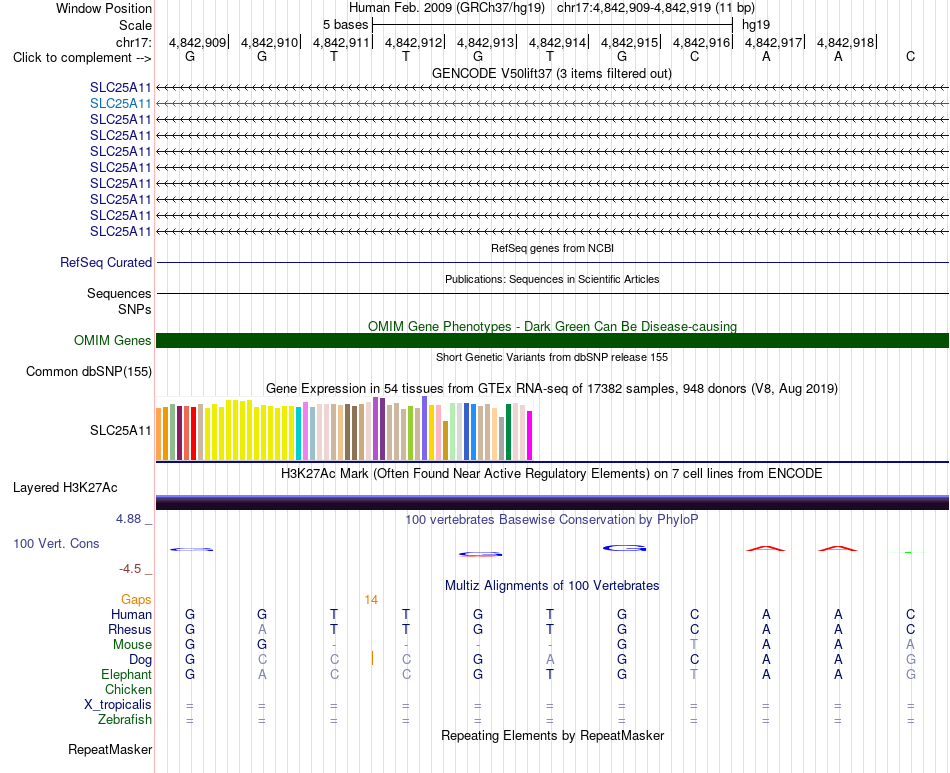Click the SLC25A11 label beside the GTEx bar chart
This screenshot has width=950, height=773.
point(120,431)
